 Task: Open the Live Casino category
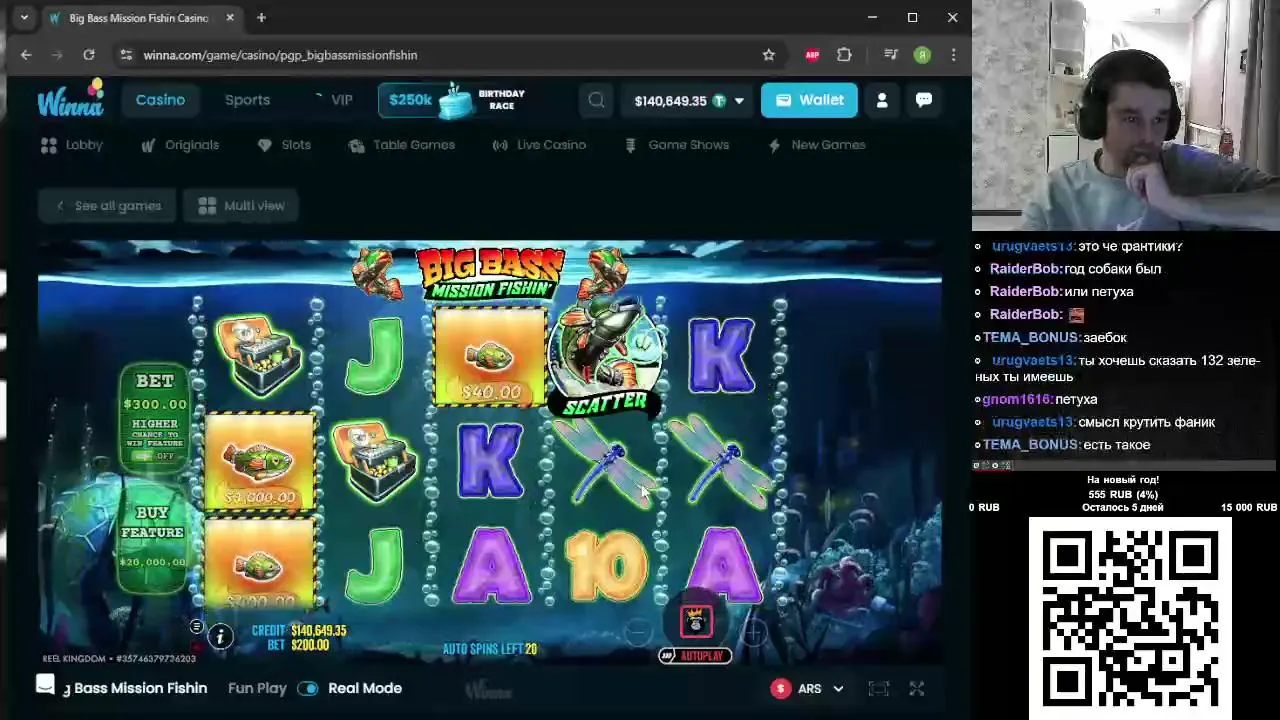click(539, 145)
